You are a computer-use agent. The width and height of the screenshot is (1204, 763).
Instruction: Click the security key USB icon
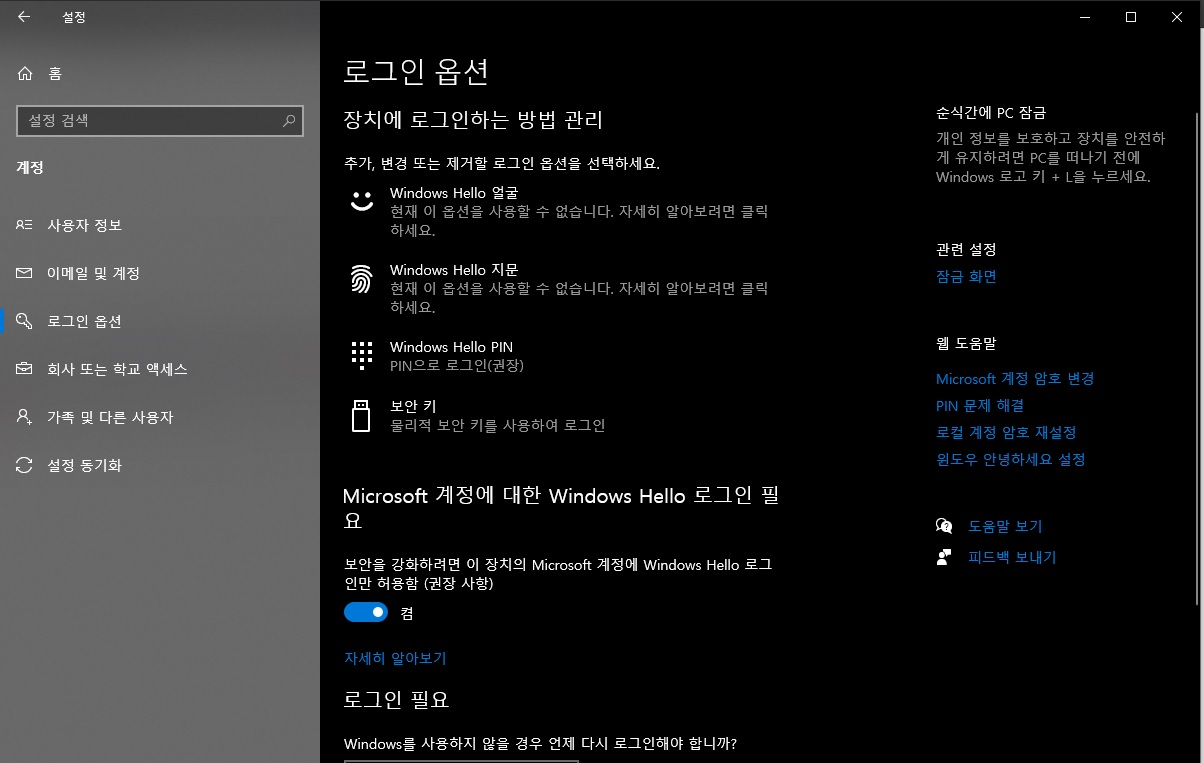point(361,415)
